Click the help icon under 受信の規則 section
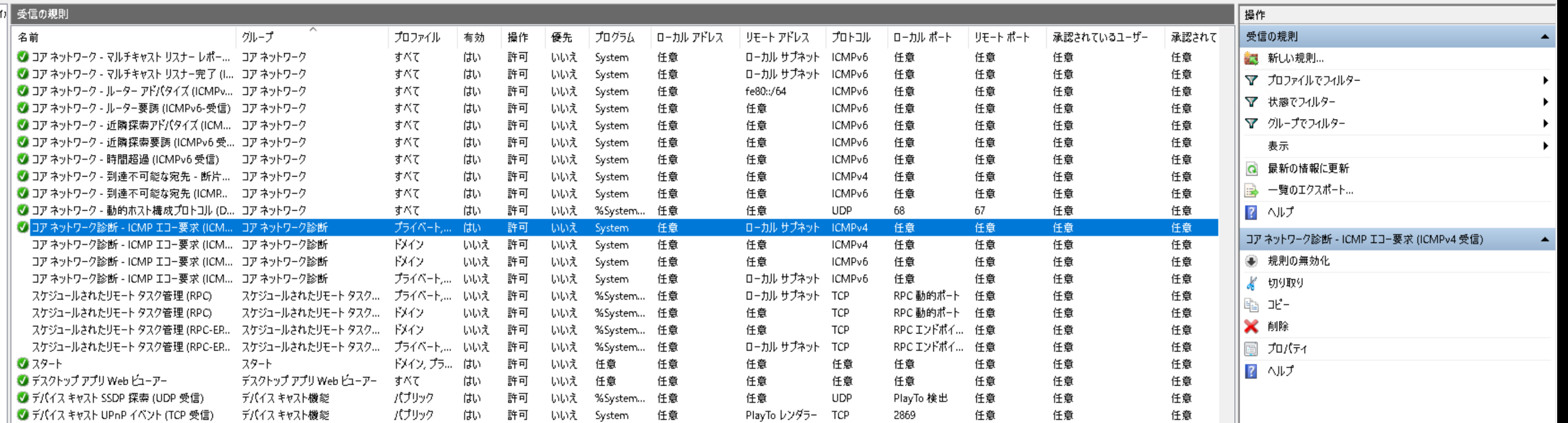Viewport: 1568px width, 423px height. 1251,212
